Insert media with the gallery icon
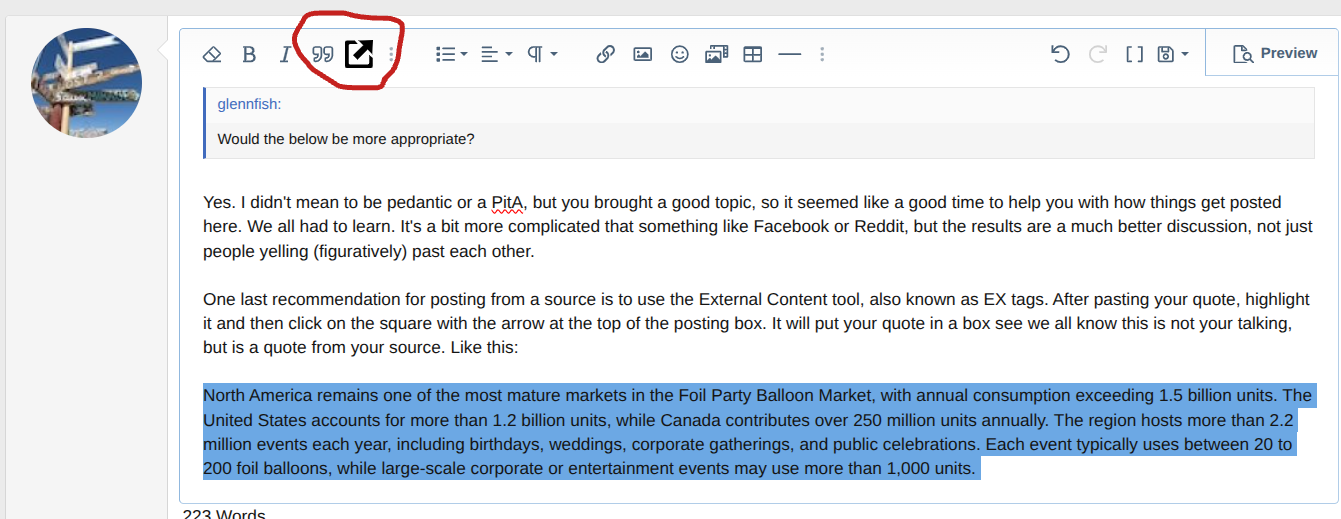Viewport: 1341px width, 519px height. [716, 54]
